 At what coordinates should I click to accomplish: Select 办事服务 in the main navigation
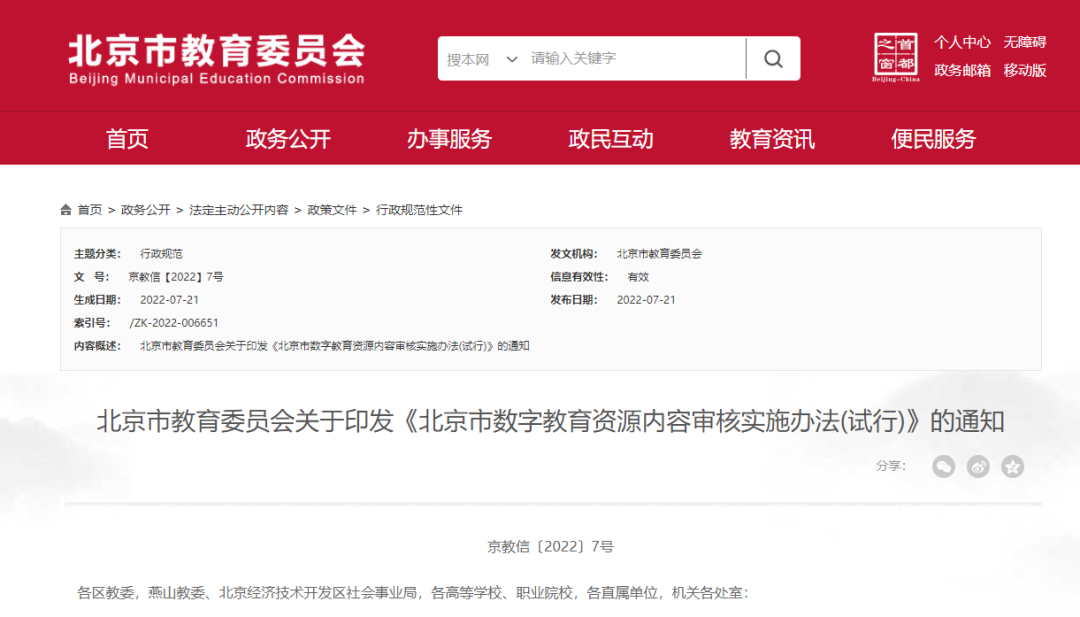449,139
